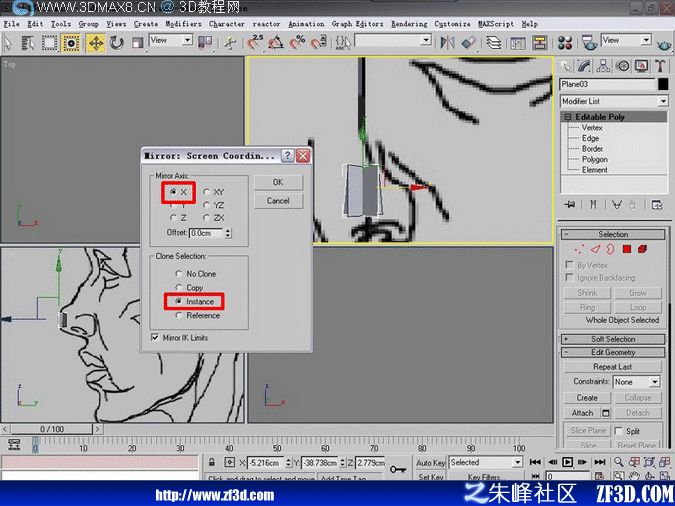Uncheck the Mirror IK Limits checkbox
The height and width of the screenshot is (506, 675).
pyautogui.click(x=155, y=338)
